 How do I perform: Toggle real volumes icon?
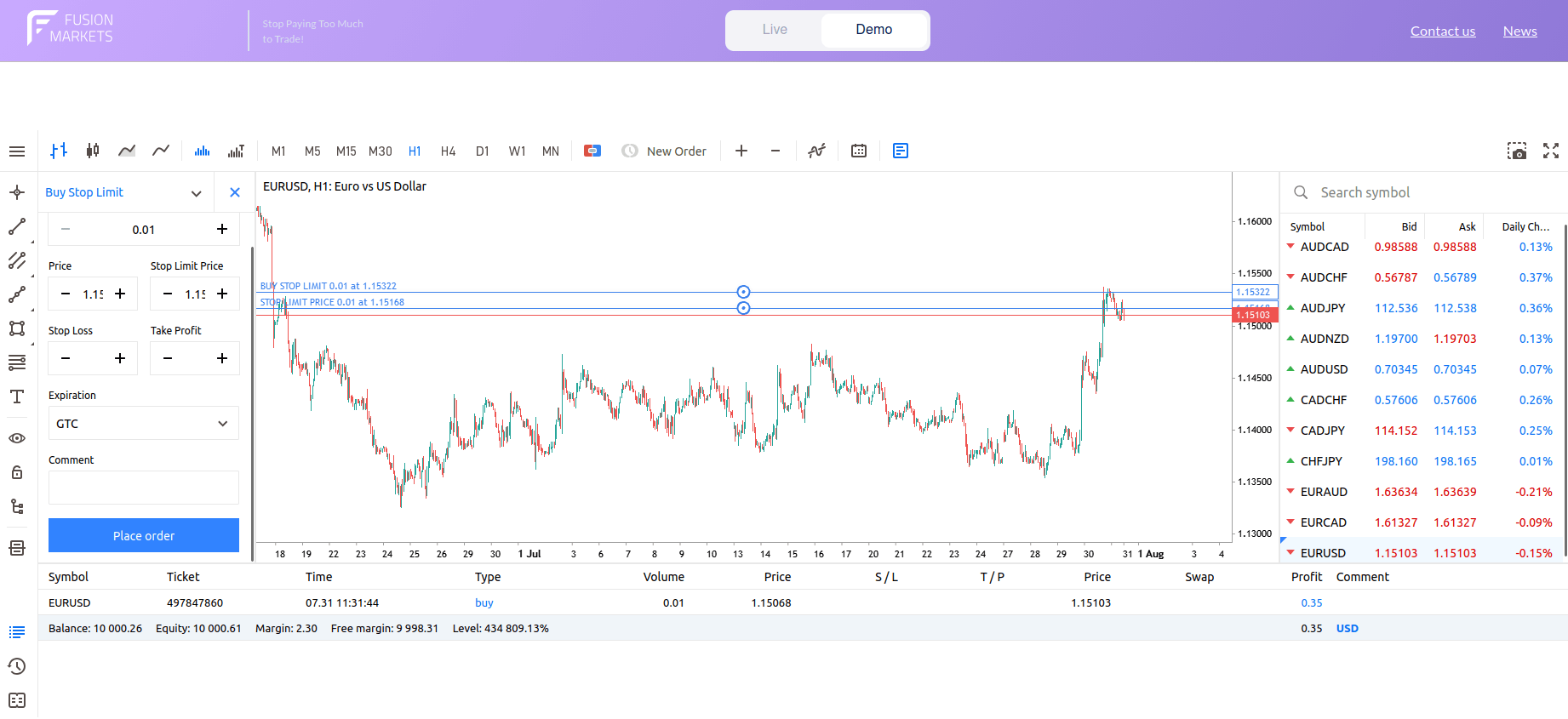(236, 151)
